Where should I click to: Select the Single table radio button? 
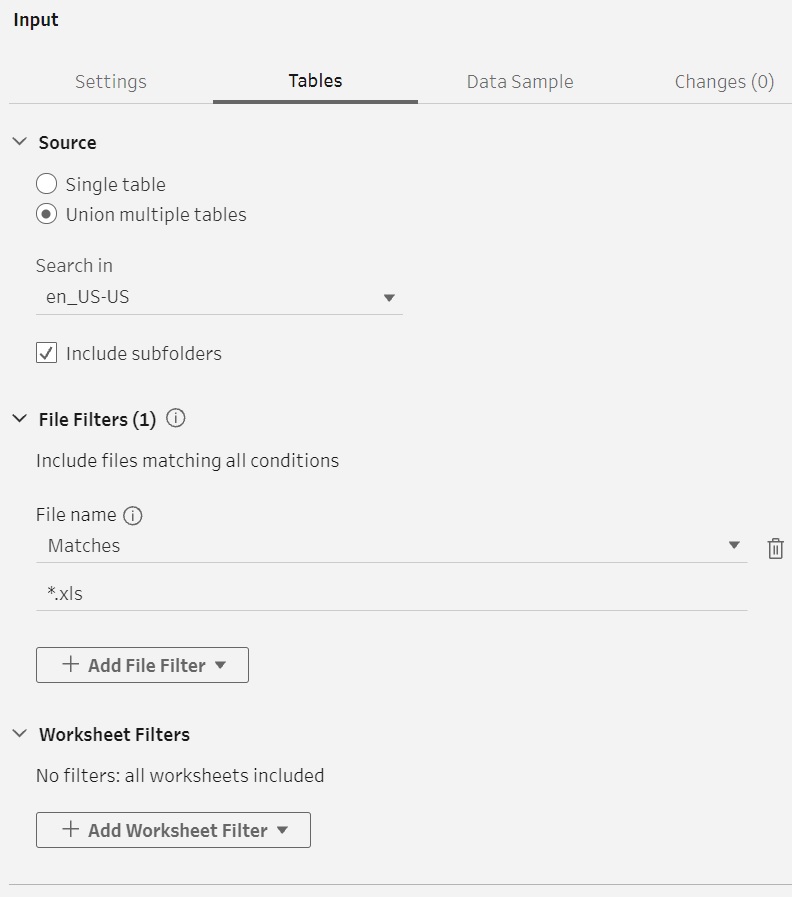(46, 184)
